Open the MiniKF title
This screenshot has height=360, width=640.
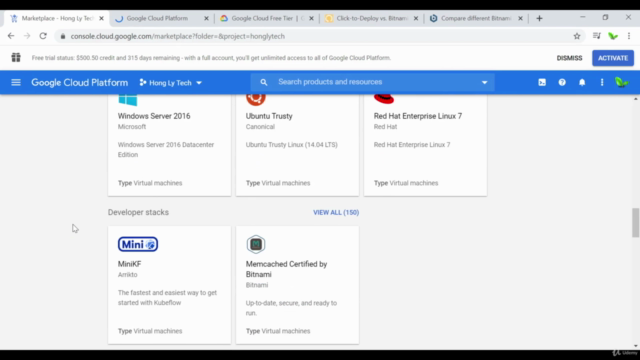(129, 264)
